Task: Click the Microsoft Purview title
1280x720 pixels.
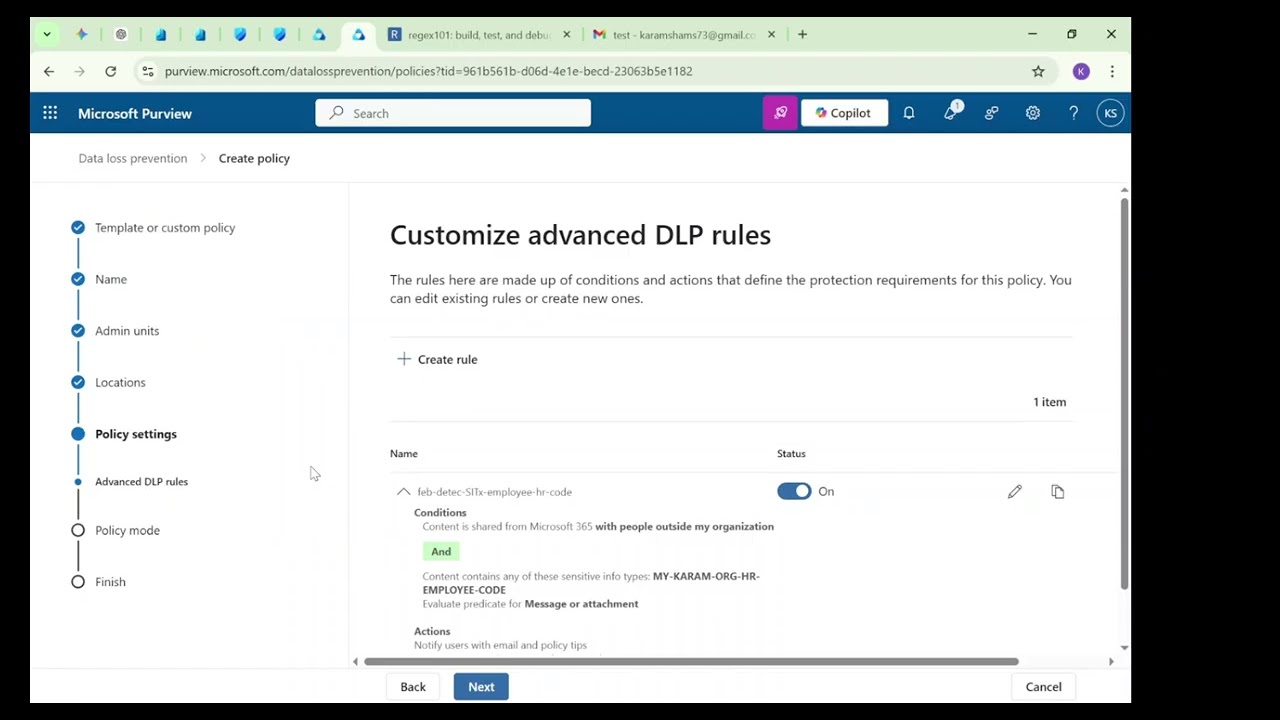Action: tap(135, 113)
